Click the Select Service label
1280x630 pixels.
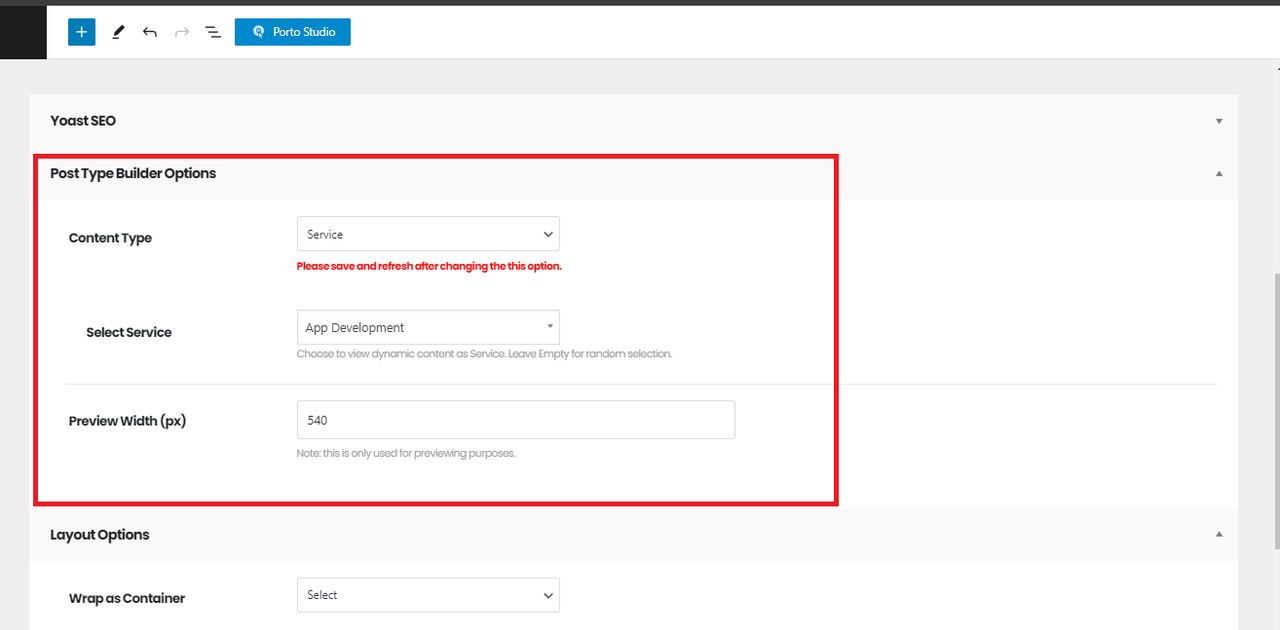[129, 332]
